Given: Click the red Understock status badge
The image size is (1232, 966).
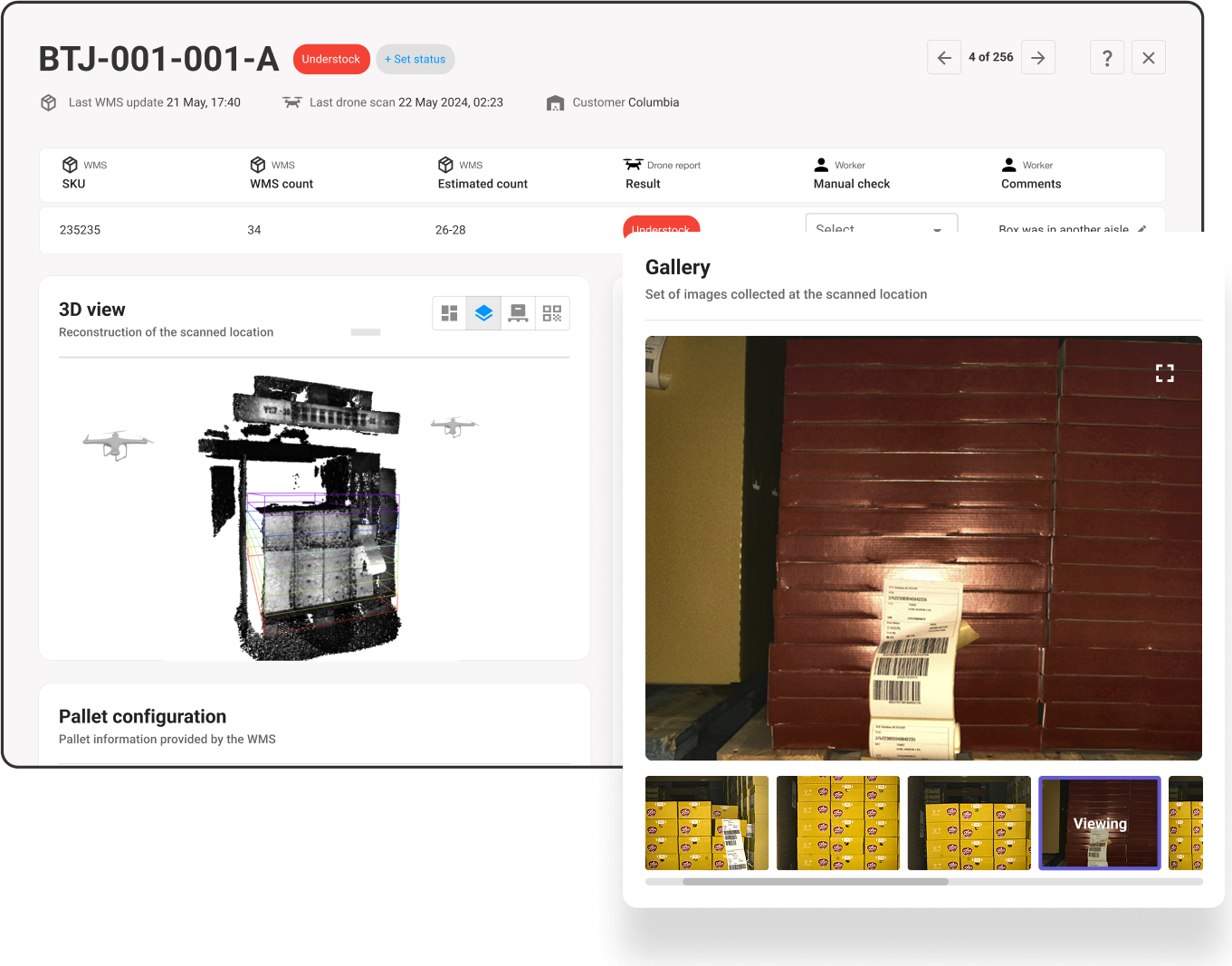Looking at the screenshot, I should (x=331, y=59).
